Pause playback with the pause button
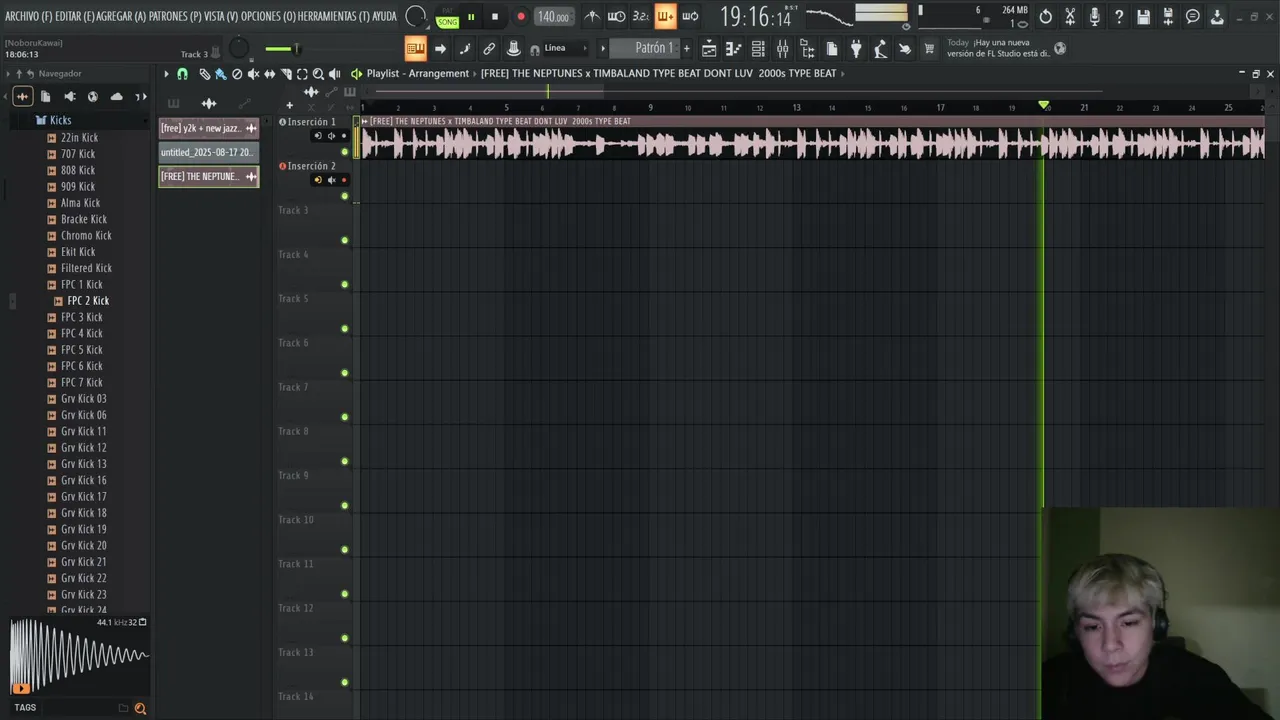This screenshot has height=720, width=1280. pyautogui.click(x=471, y=17)
